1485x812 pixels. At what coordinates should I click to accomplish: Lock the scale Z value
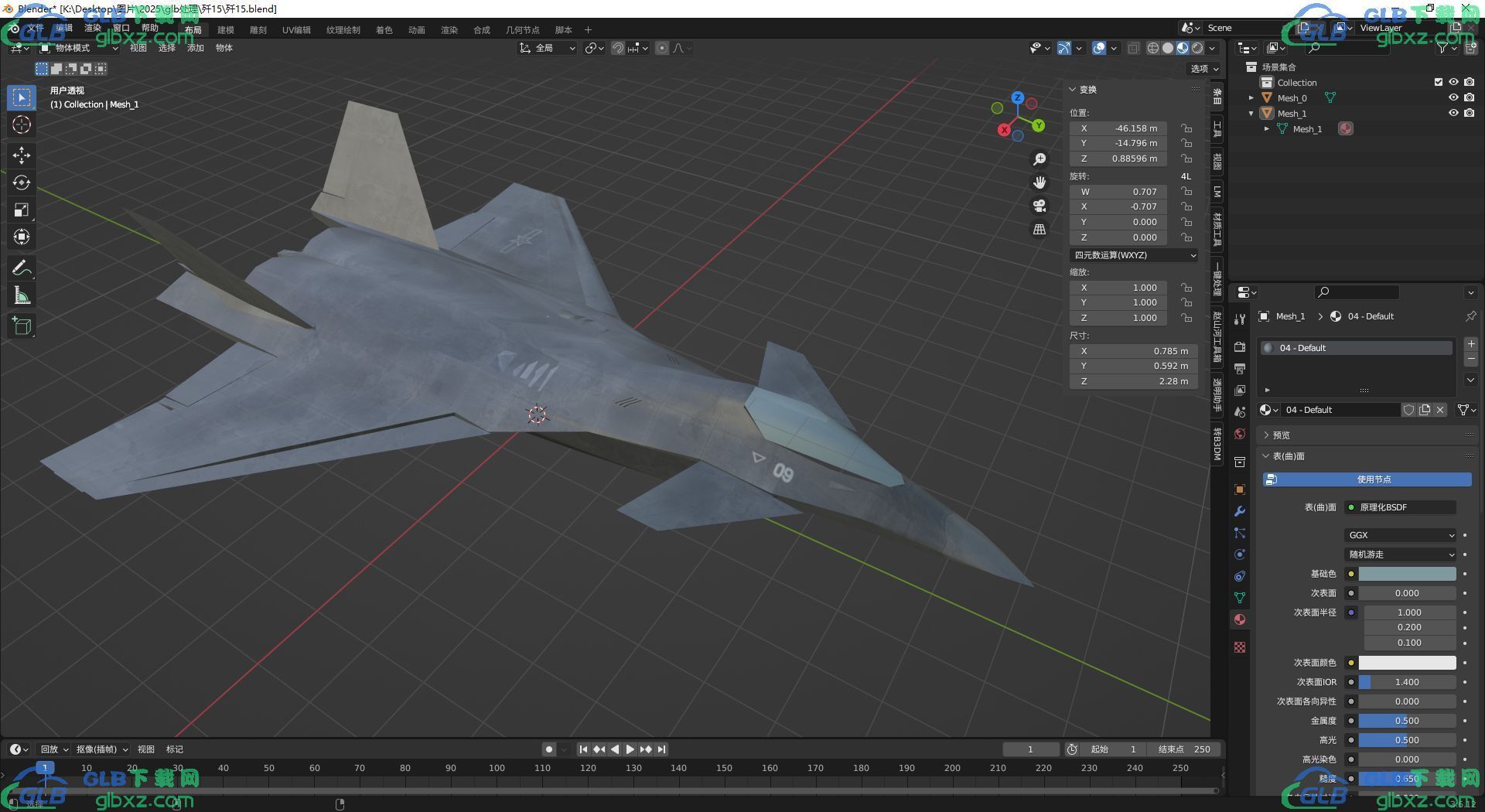[x=1186, y=318]
